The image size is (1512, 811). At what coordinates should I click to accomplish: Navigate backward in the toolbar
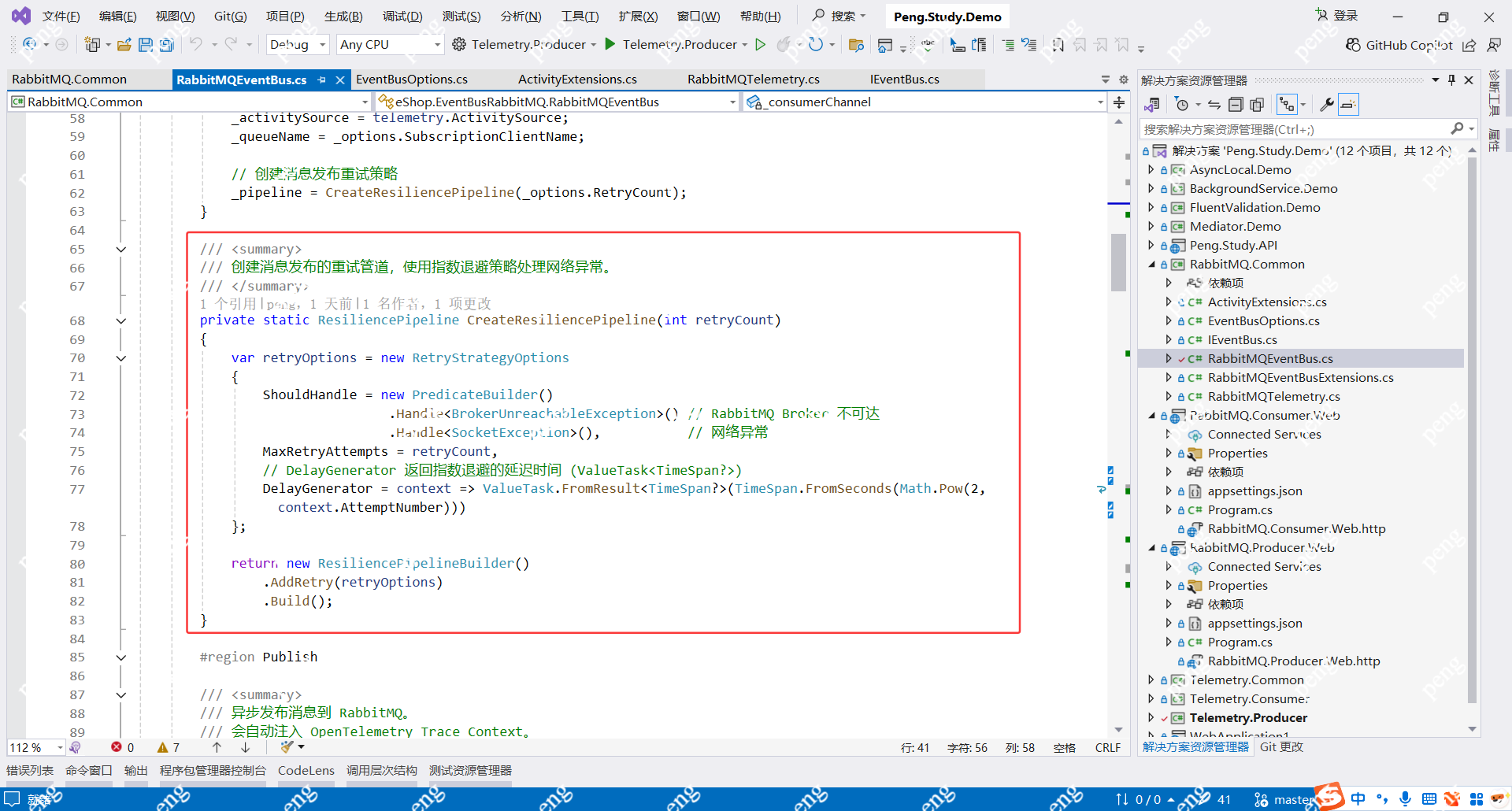(30, 45)
